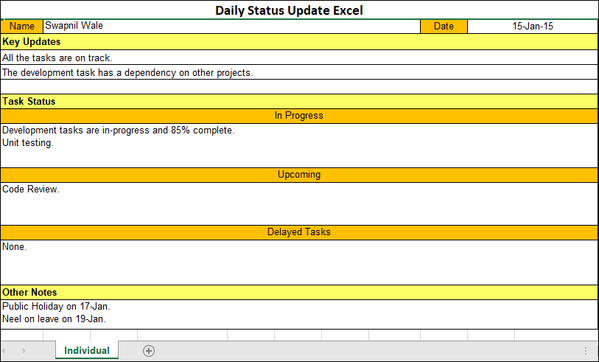
Task: Click the Date label cell
Action: click(x=444, y=26)
